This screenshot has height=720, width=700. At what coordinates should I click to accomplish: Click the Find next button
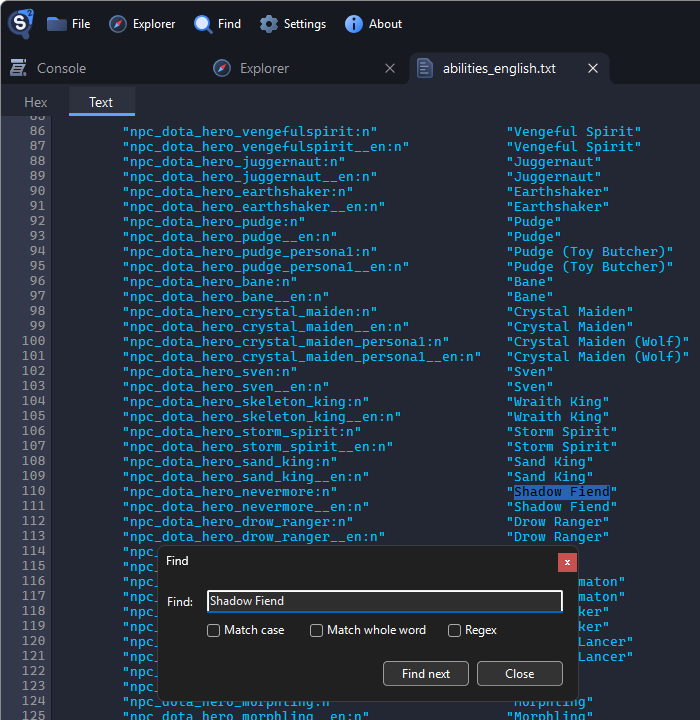tap(426, 674)
